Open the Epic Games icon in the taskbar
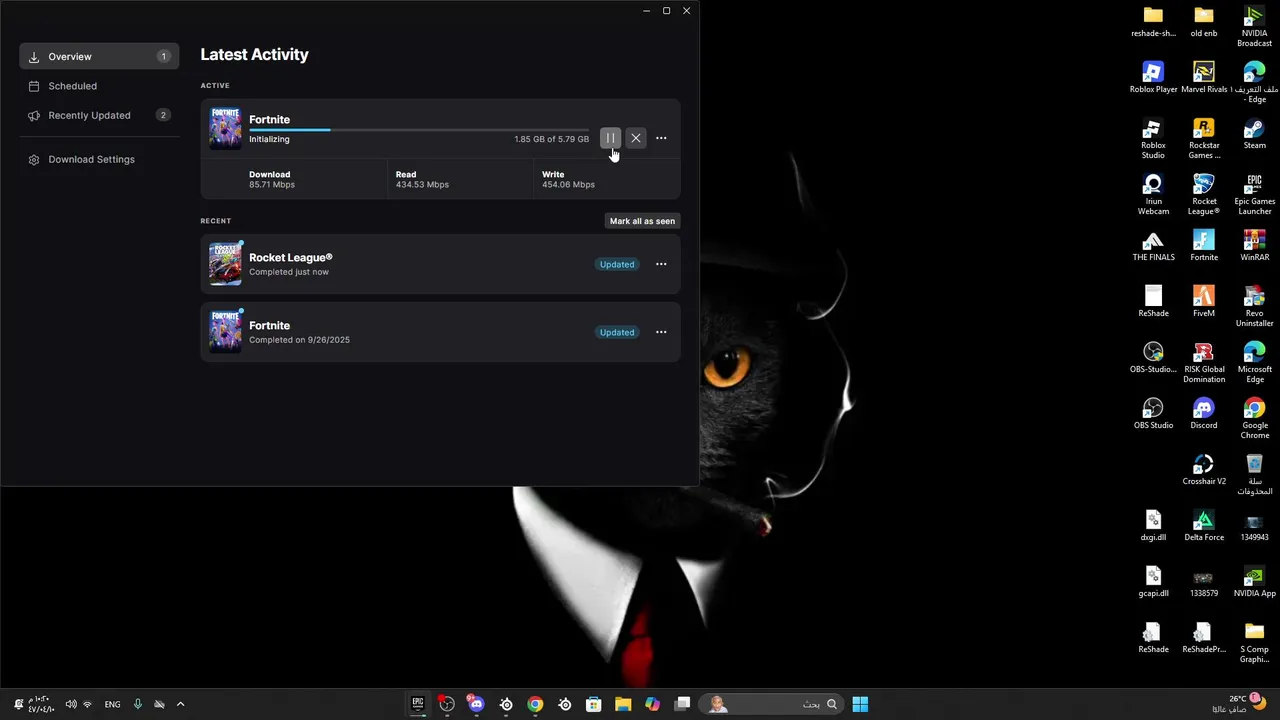1280x720 pixels. tap(418, 704)
